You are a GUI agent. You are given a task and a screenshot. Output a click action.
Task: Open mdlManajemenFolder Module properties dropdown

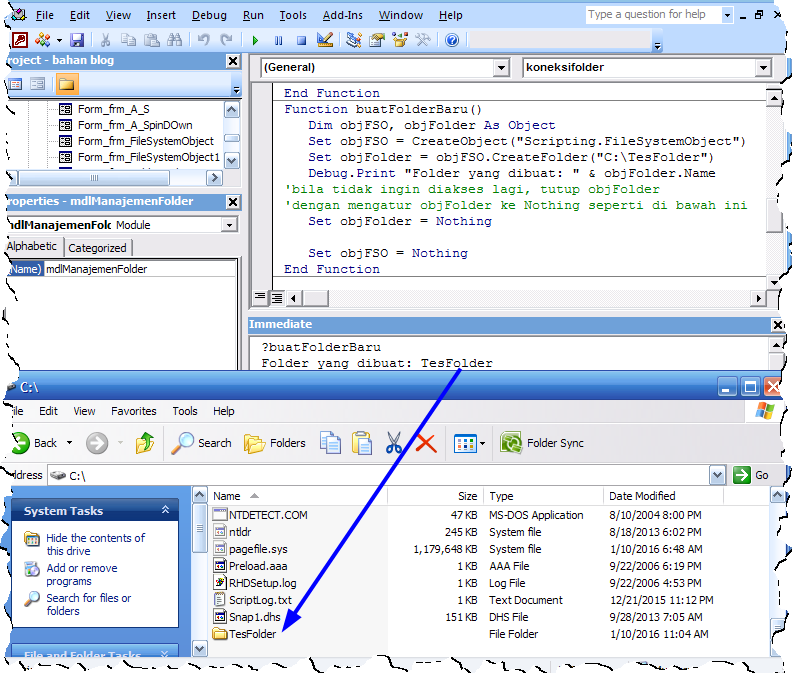tap(229, 225)
